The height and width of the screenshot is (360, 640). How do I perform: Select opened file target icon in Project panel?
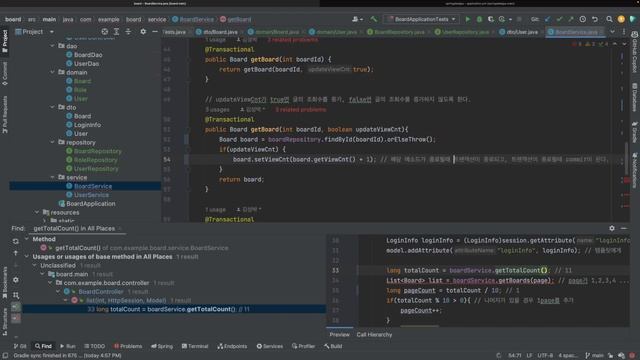(105, 31)
